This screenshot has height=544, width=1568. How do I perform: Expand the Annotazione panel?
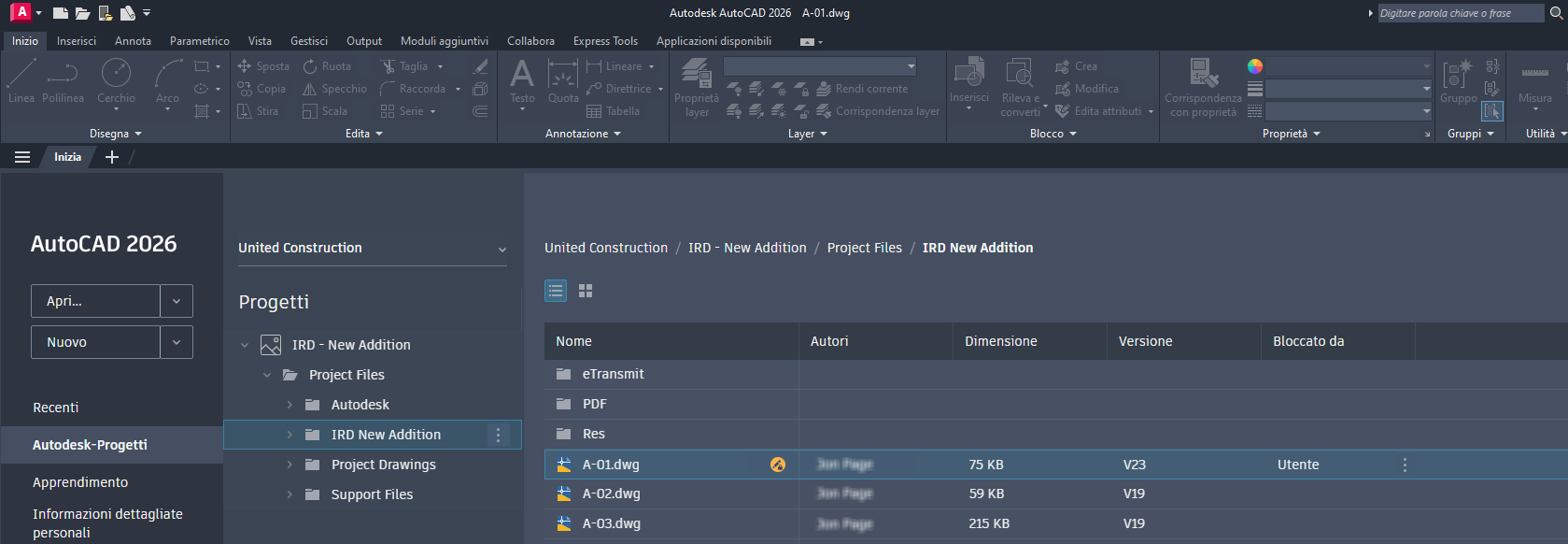[x=583, y=134]
